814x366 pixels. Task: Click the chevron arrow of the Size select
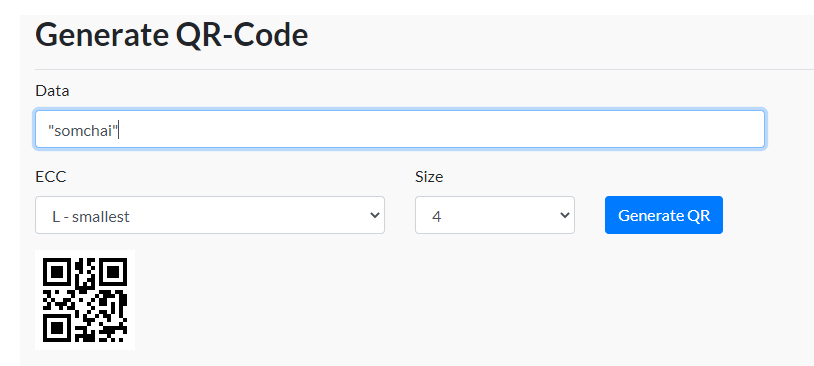tap(564, 215)
